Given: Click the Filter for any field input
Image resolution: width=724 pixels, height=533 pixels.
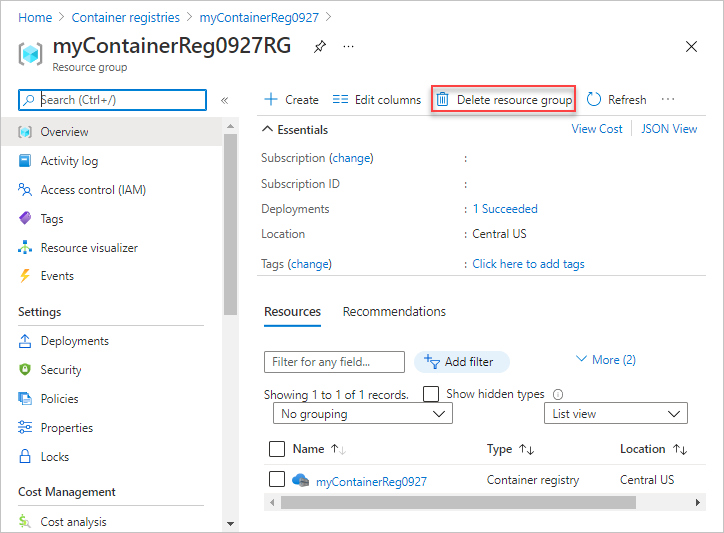Looking at the screenshot, I should pos(334,362).
